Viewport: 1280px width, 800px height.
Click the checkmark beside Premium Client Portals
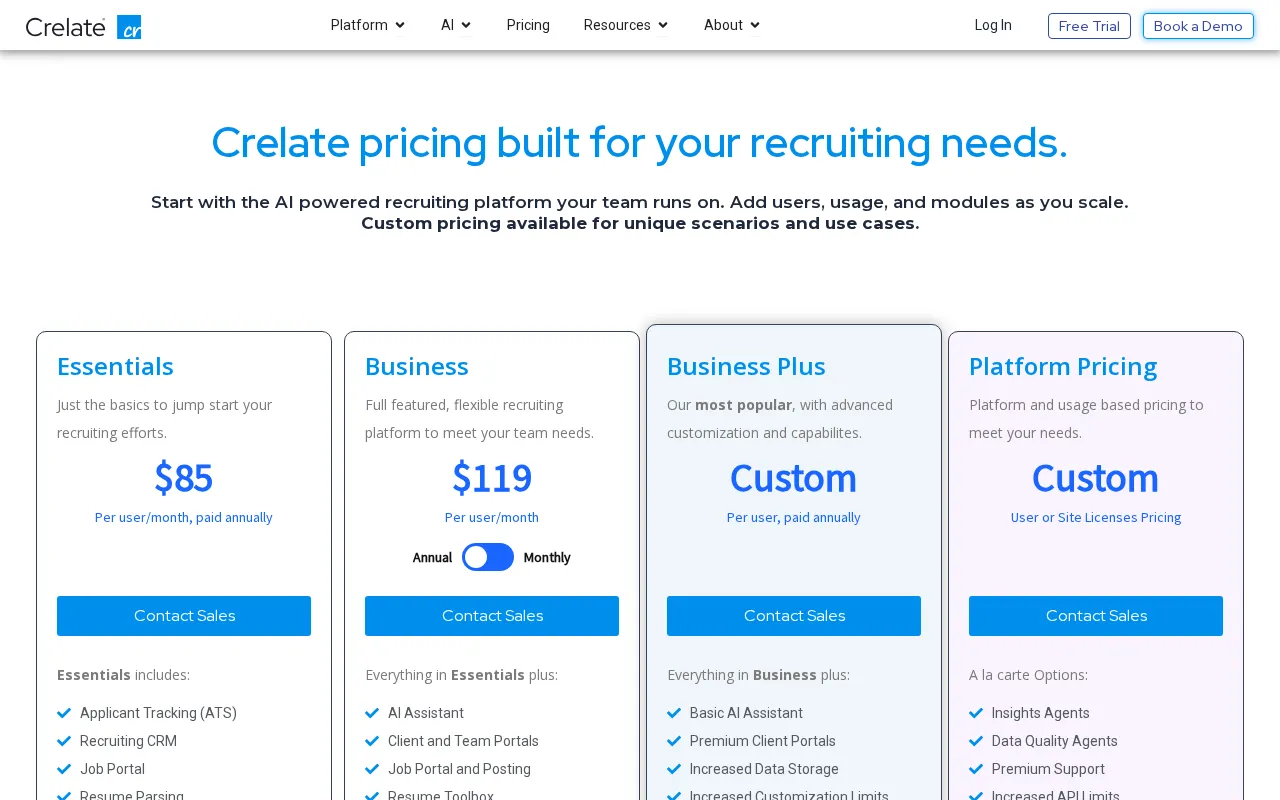click(674, 741)
